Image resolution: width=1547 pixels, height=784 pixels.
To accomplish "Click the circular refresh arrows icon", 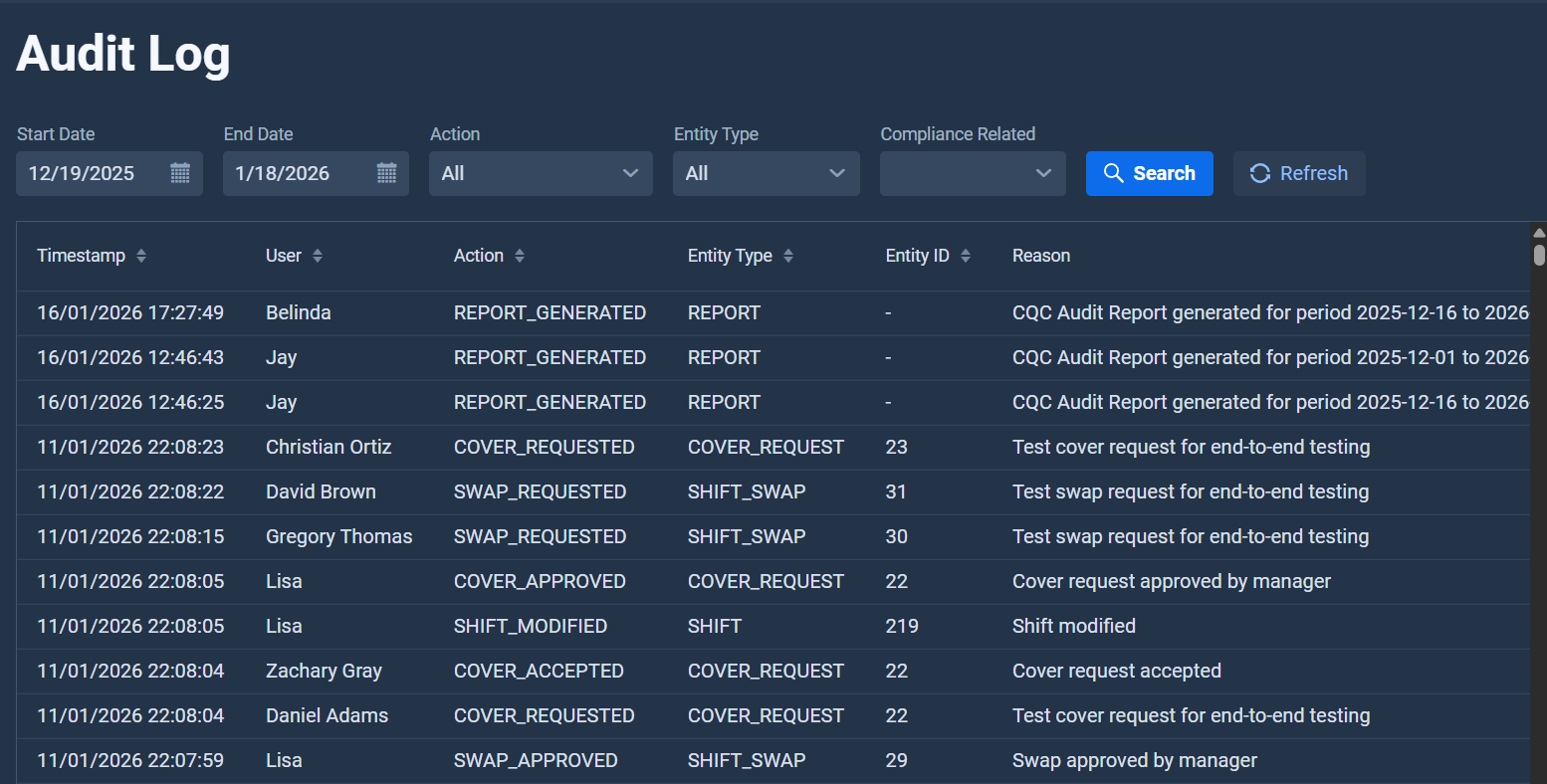I will 1259,173.
